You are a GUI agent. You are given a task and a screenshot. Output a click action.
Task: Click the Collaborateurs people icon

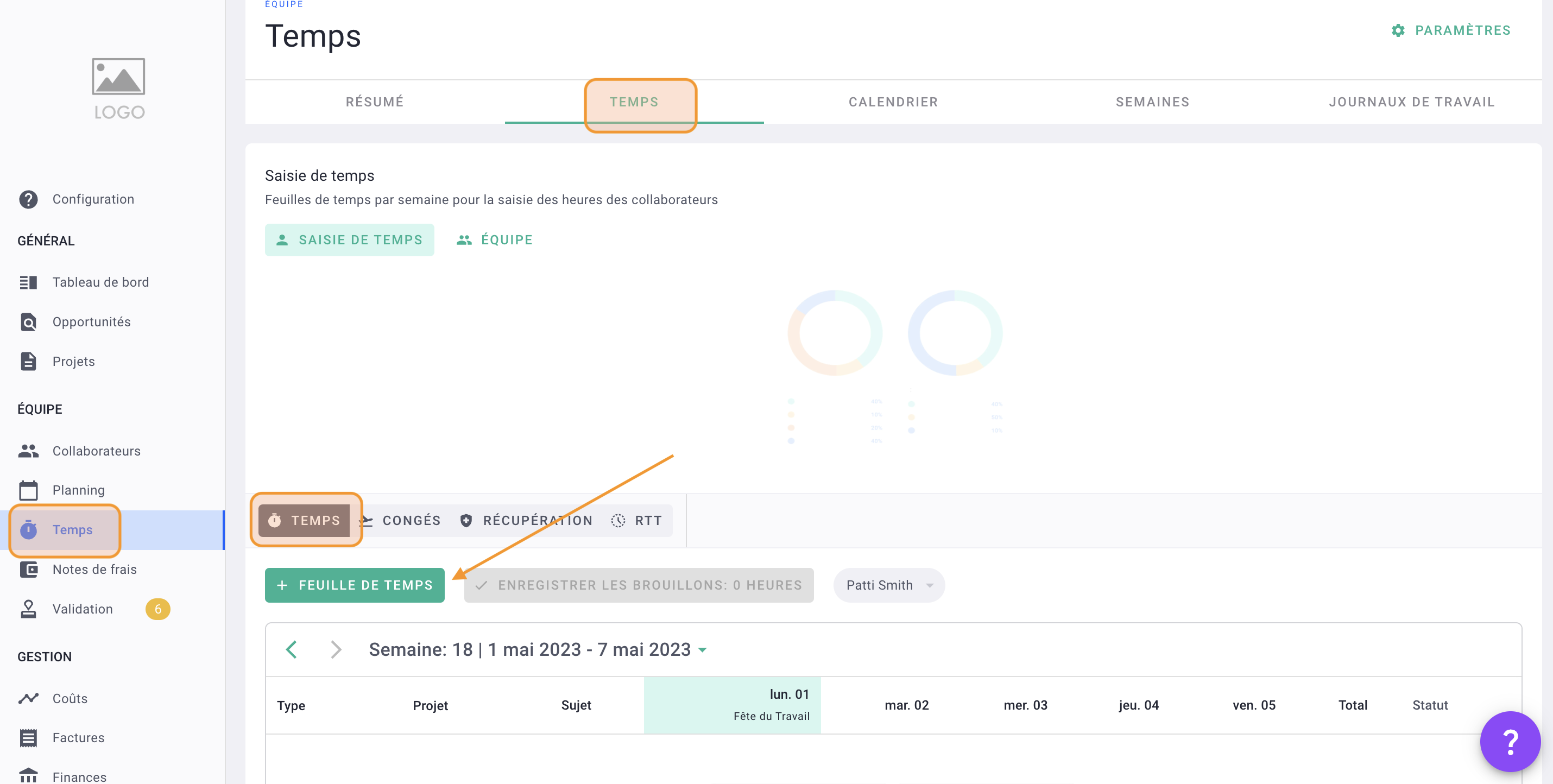pos(28,451)
